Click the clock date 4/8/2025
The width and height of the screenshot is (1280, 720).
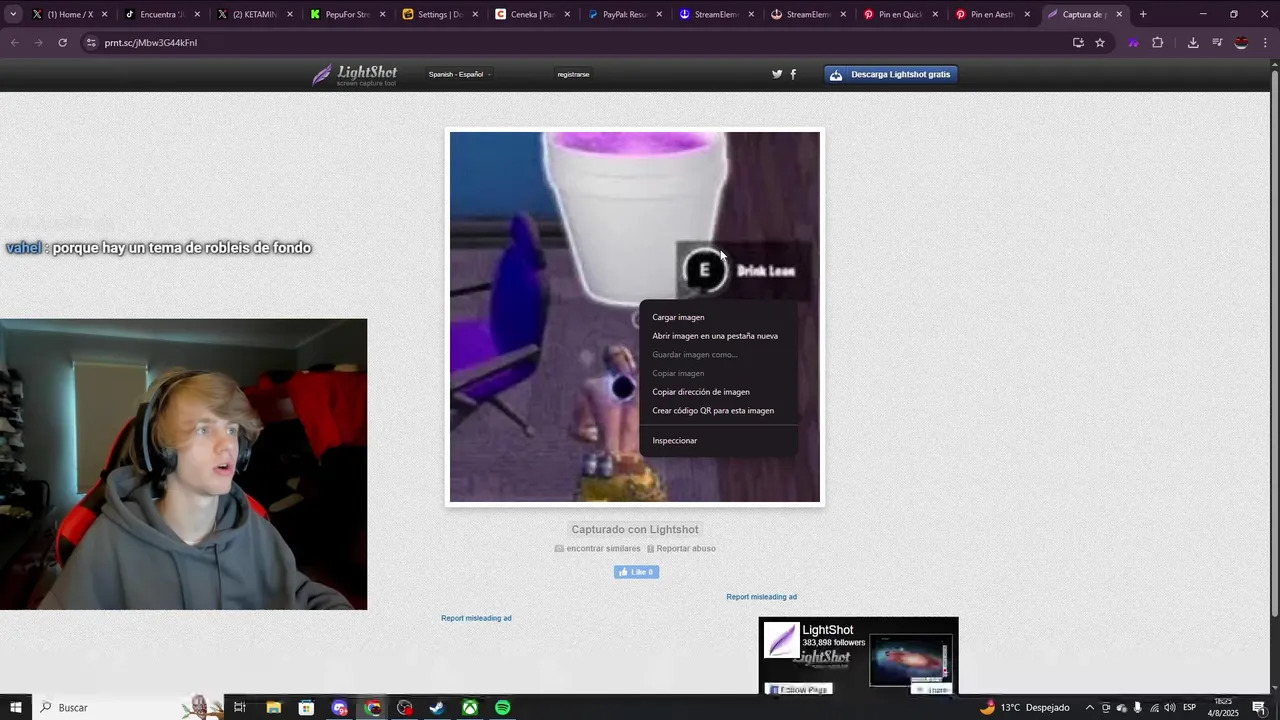1223,713
